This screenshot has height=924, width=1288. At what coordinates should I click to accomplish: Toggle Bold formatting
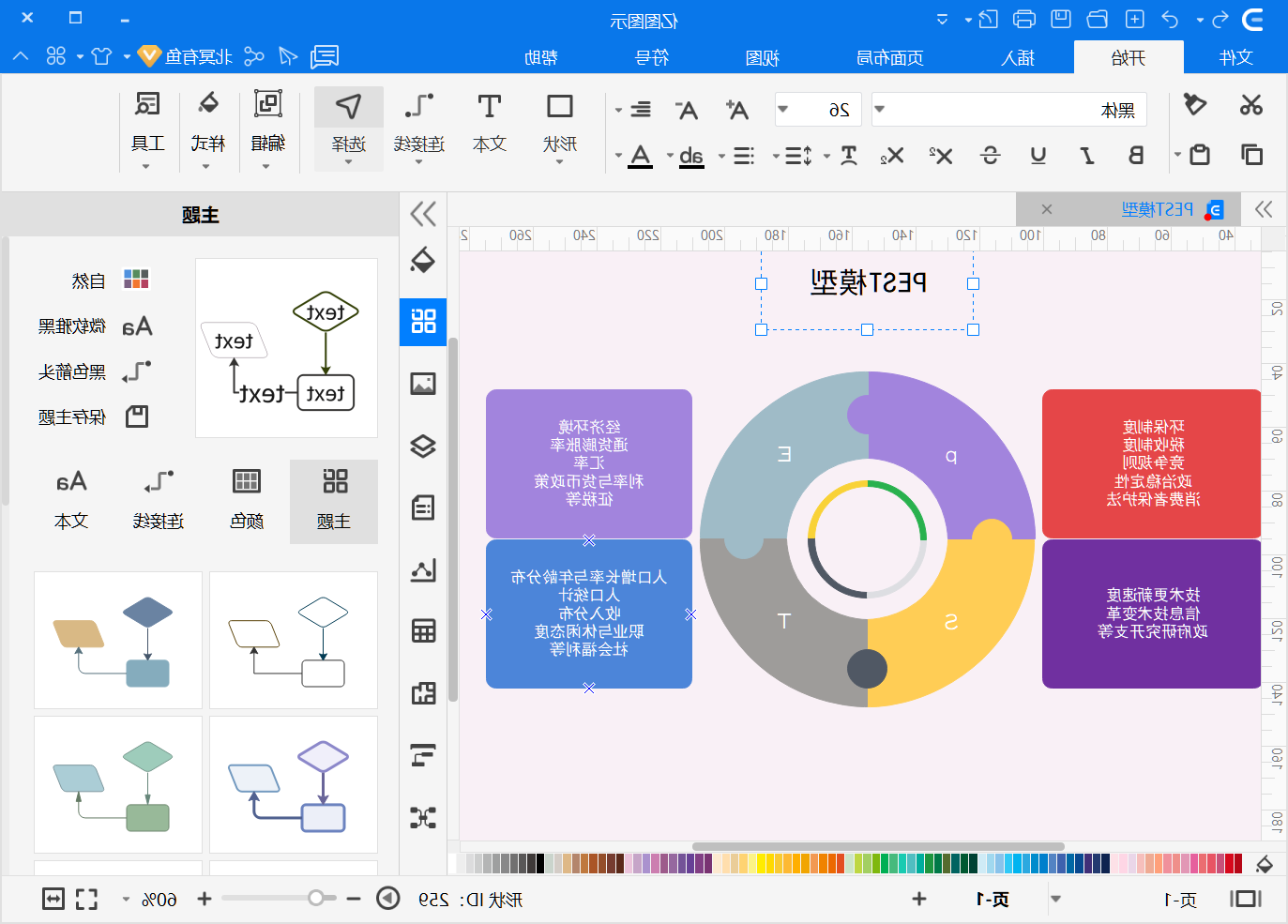(1135, 156)
